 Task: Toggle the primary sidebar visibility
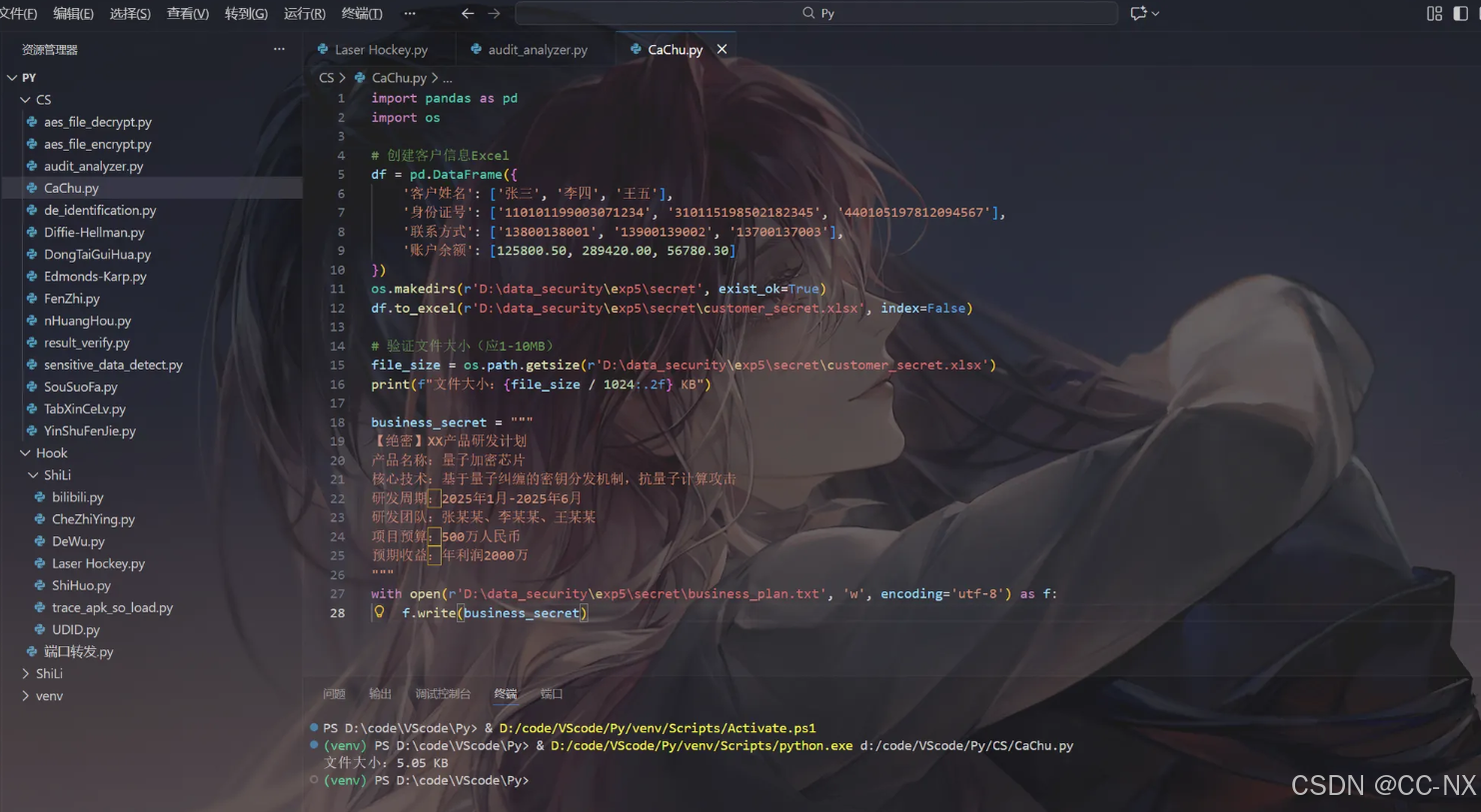pos(1460,13)
